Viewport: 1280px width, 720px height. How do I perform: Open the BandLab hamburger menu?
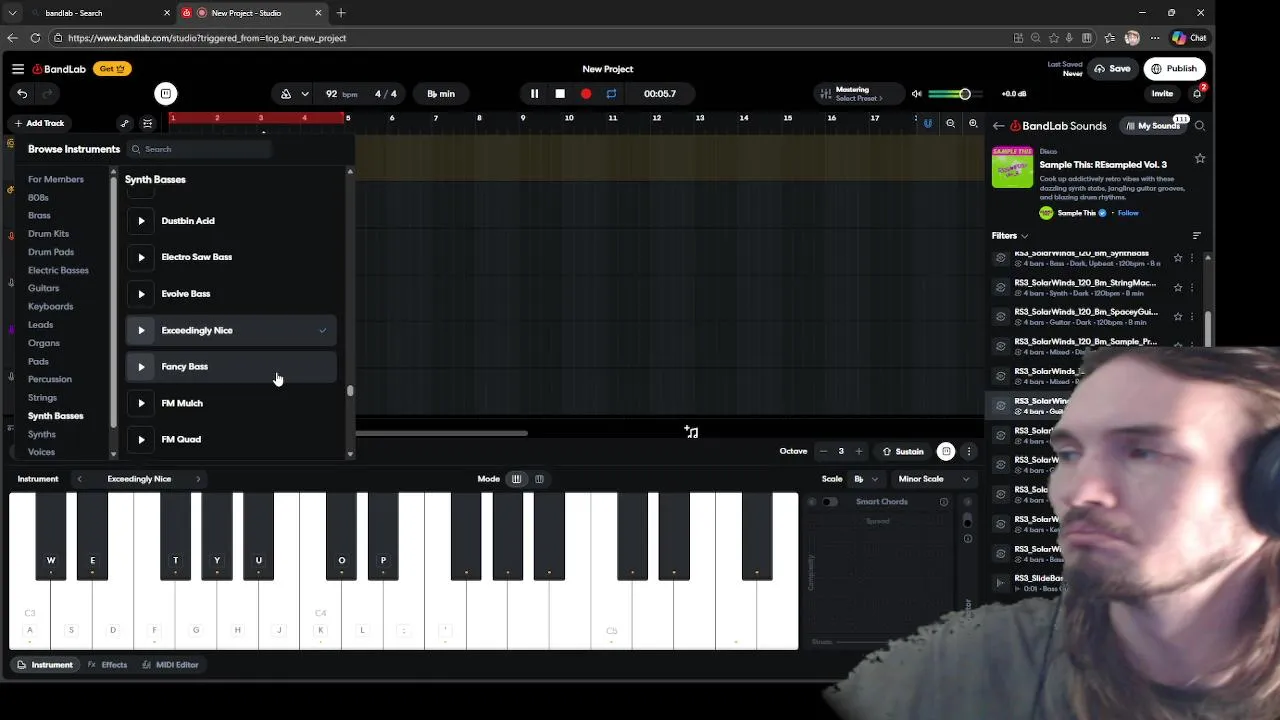[18, 69]
